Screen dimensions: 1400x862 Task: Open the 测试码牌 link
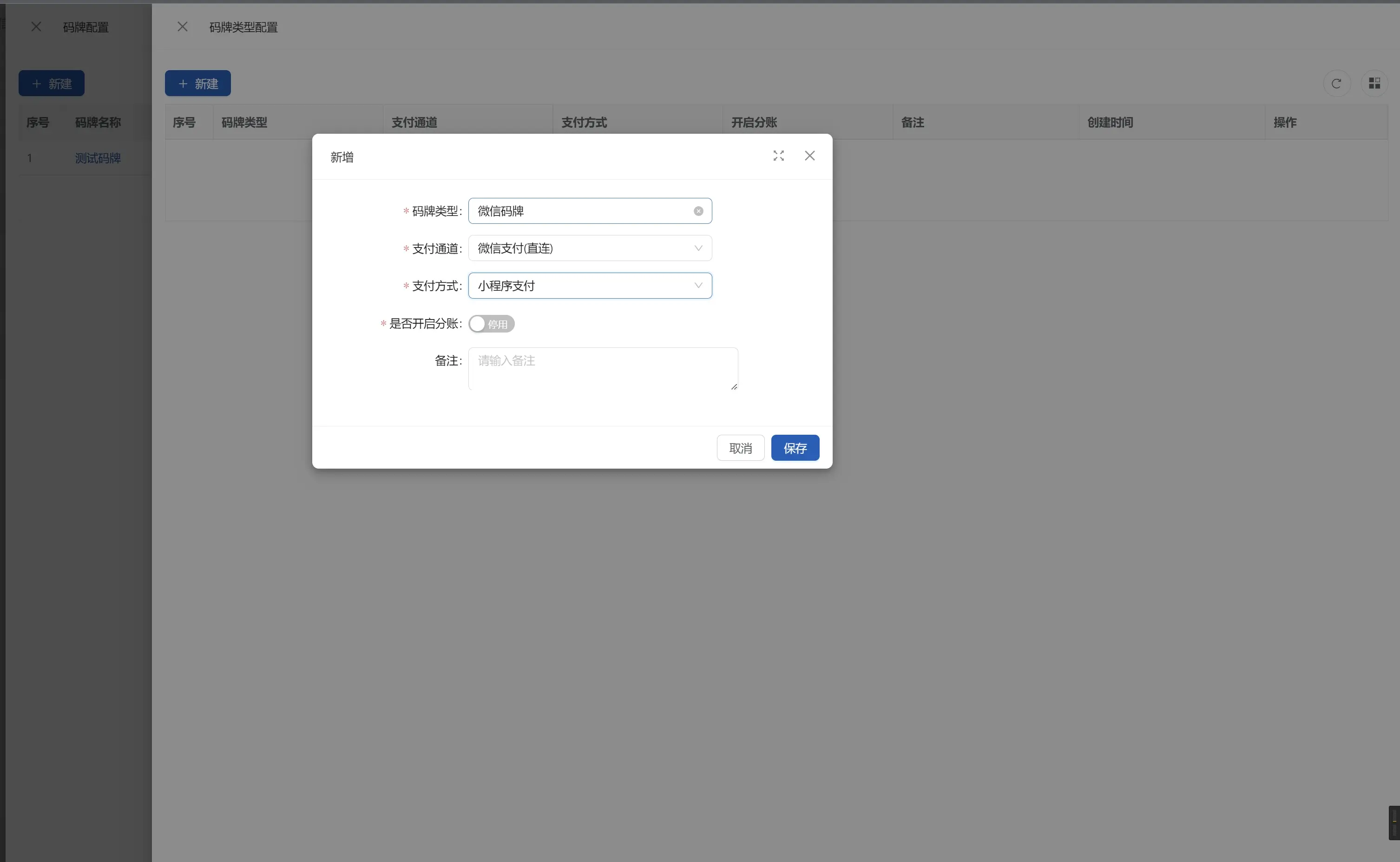click(98, 158)
